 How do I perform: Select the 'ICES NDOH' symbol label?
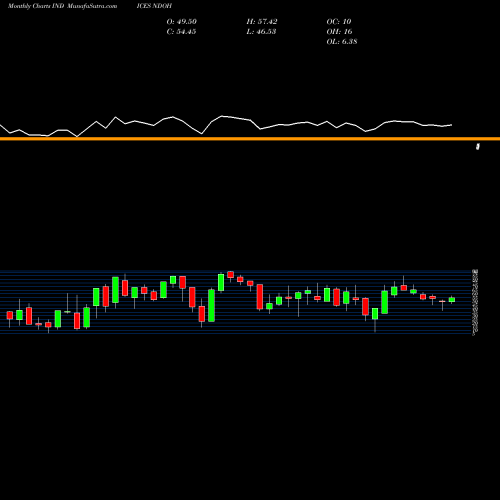[x=154, y=6]
